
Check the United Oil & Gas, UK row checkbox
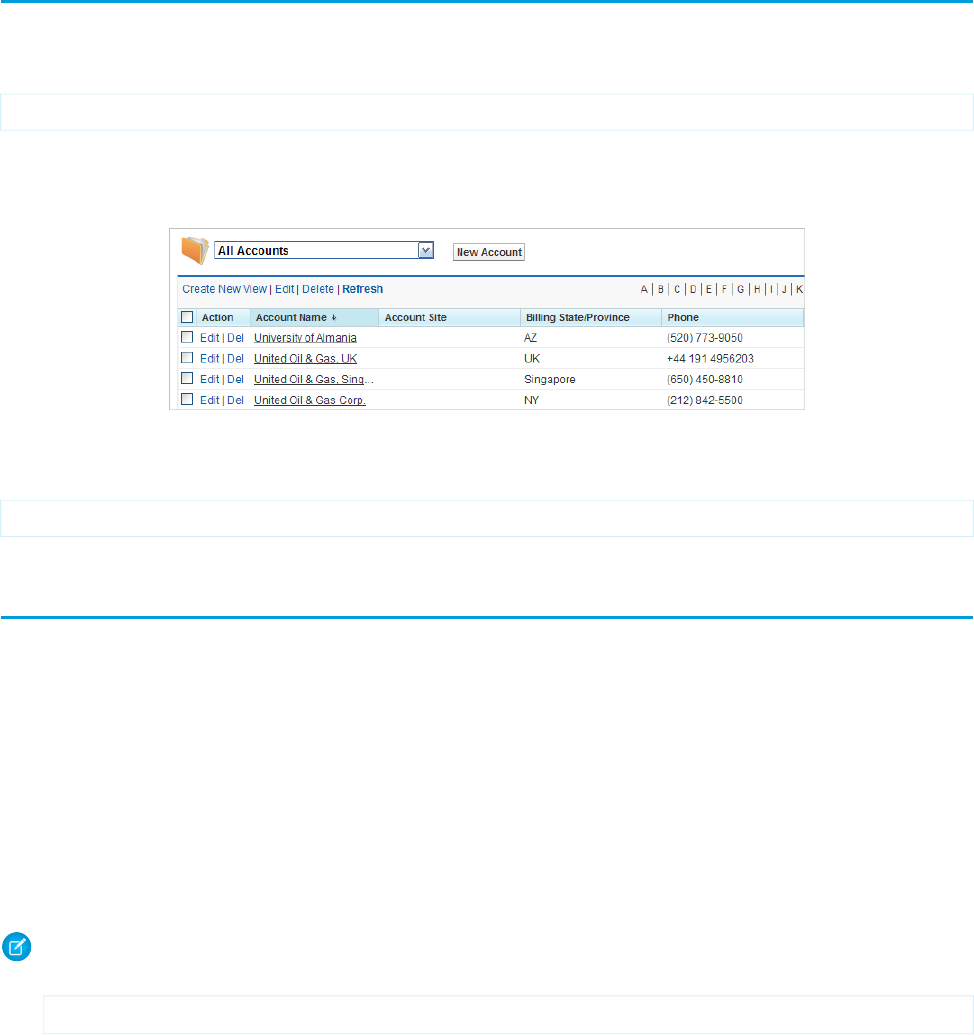click(x=187, y=358)
